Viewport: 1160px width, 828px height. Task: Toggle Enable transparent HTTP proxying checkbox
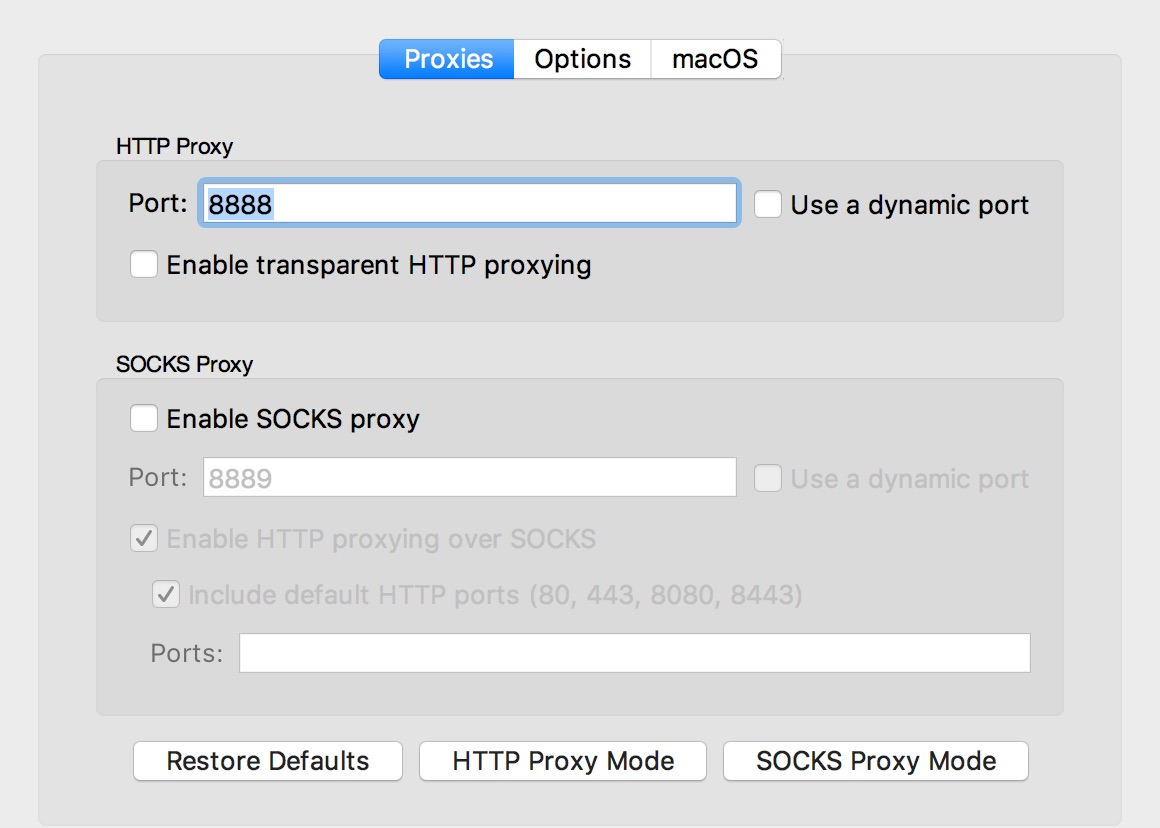(x=144, y=264)
